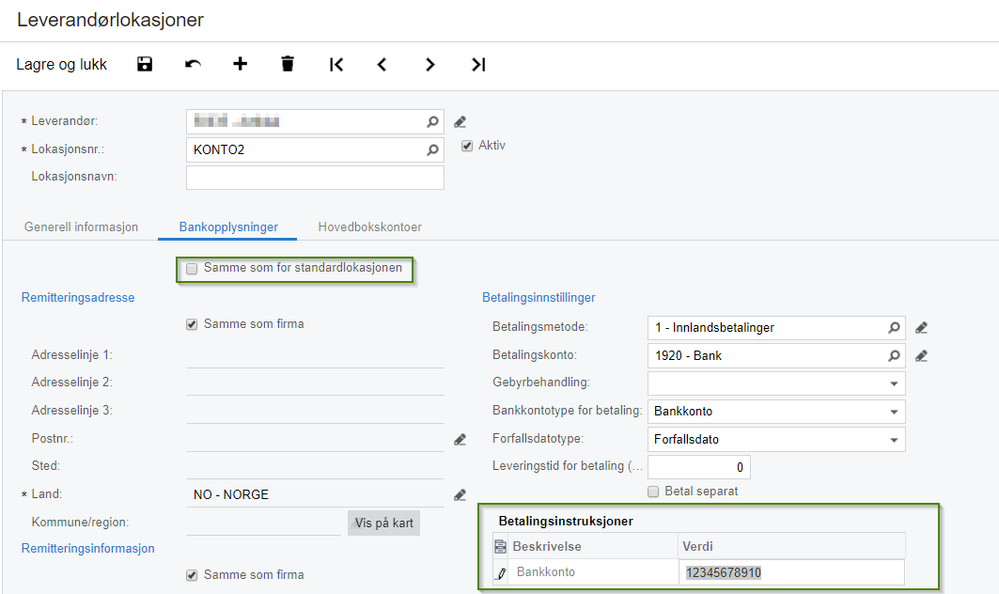The image size is (999, 594).
Task: Switch to Generell informasjon tab
Action: (81, 227)
